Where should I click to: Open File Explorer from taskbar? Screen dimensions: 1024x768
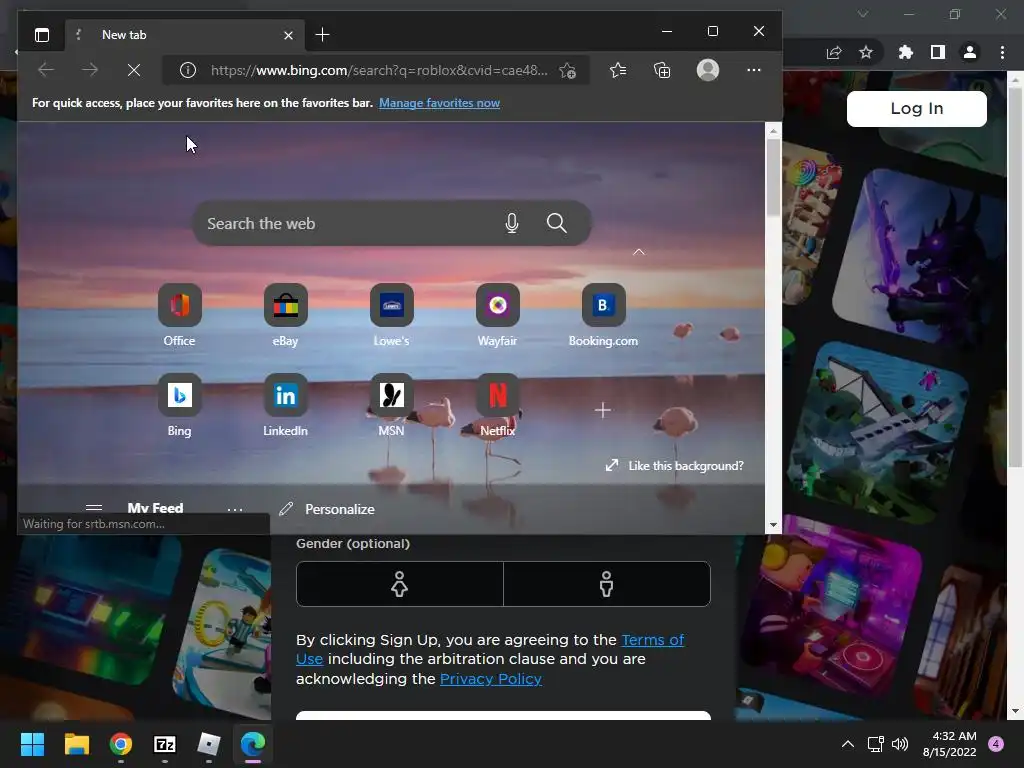click(x=76, y=744)
